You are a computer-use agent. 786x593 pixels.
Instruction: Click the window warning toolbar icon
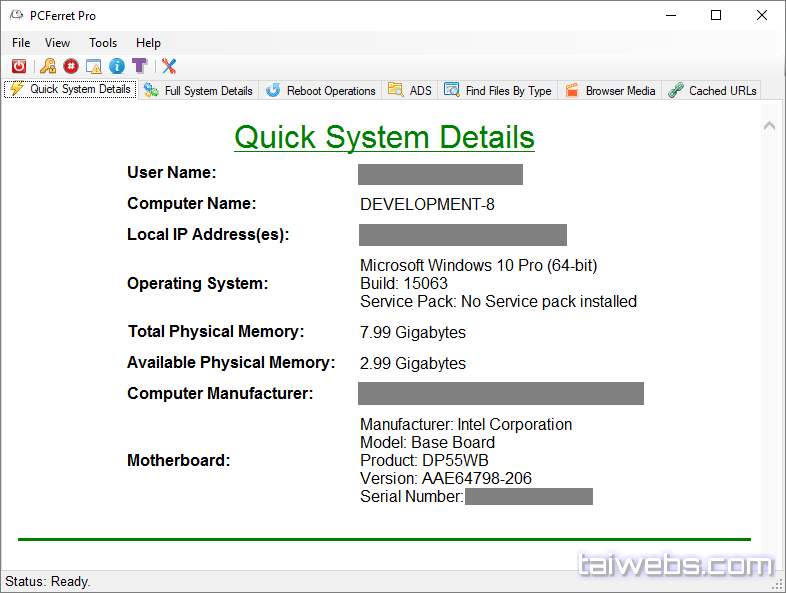tap(94, 66)
